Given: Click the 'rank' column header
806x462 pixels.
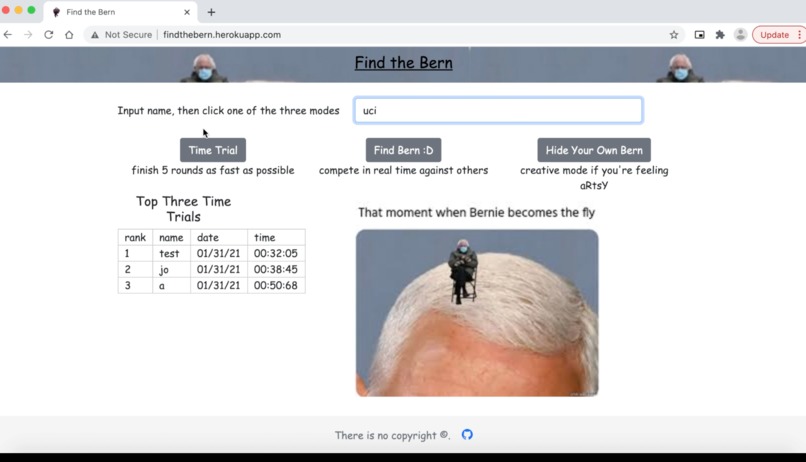Looking at the screenshot, I should tap(135, 237).
